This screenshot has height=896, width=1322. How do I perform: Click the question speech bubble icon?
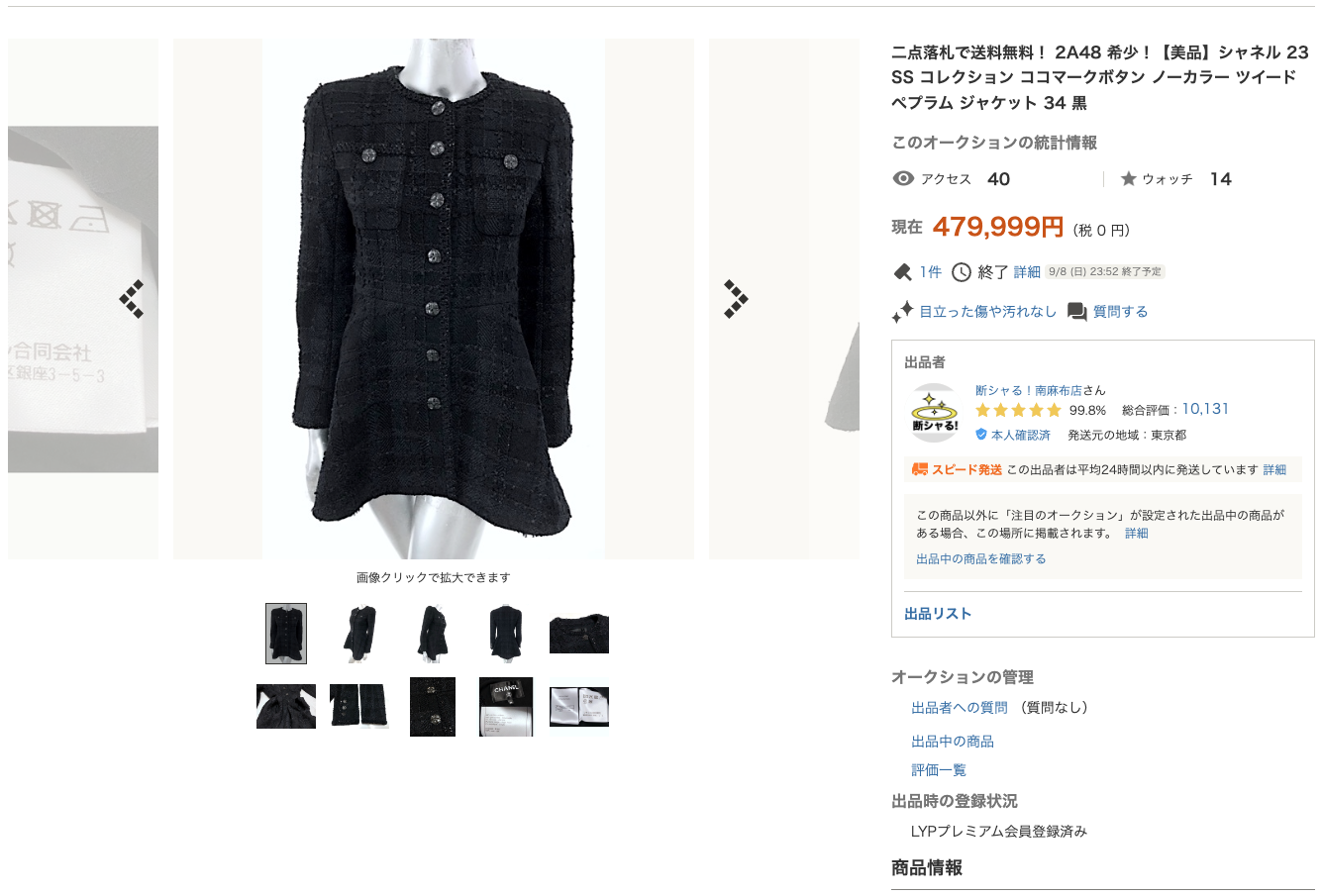1077,312
